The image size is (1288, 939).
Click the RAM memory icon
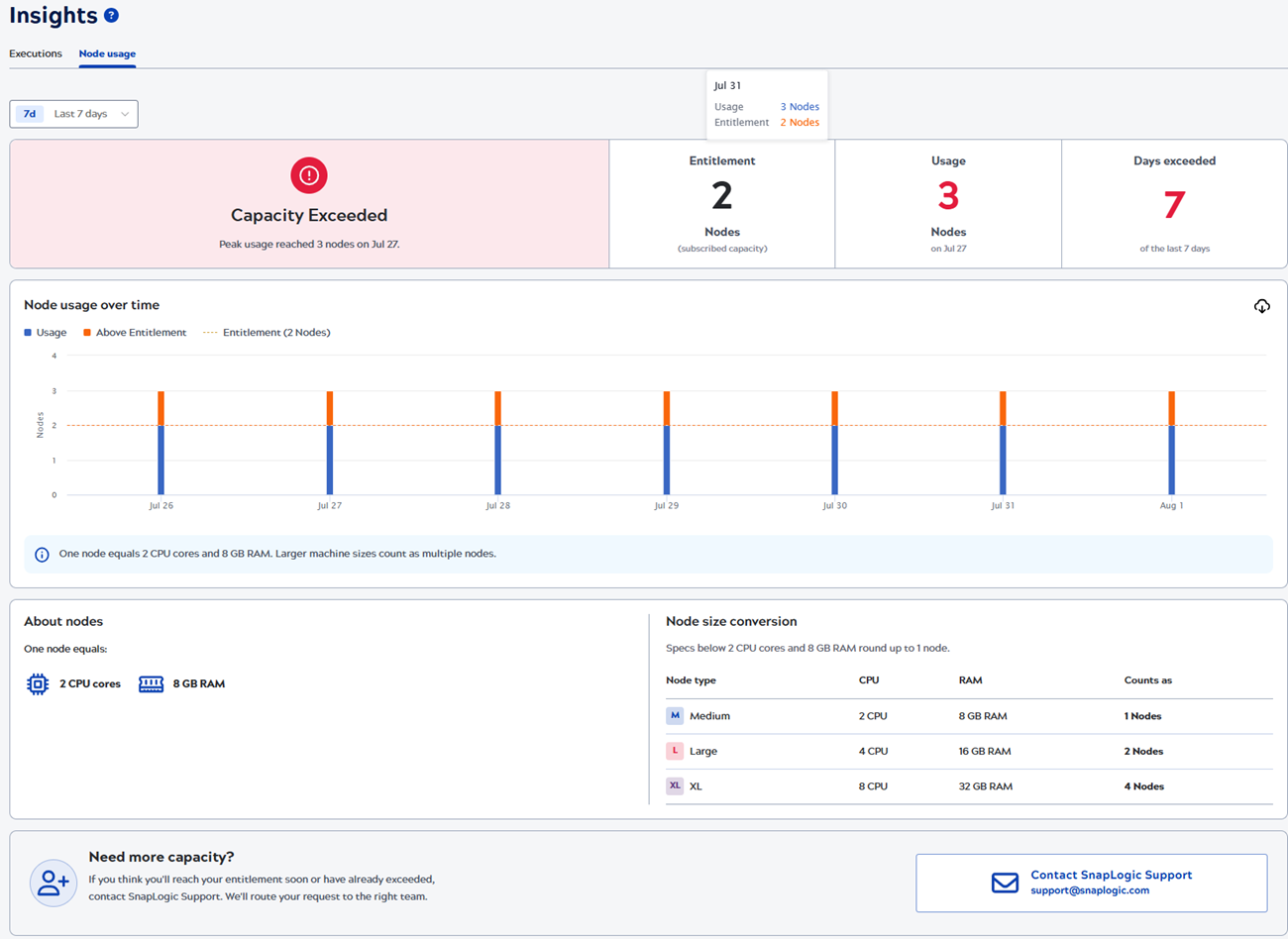point(151,684)
